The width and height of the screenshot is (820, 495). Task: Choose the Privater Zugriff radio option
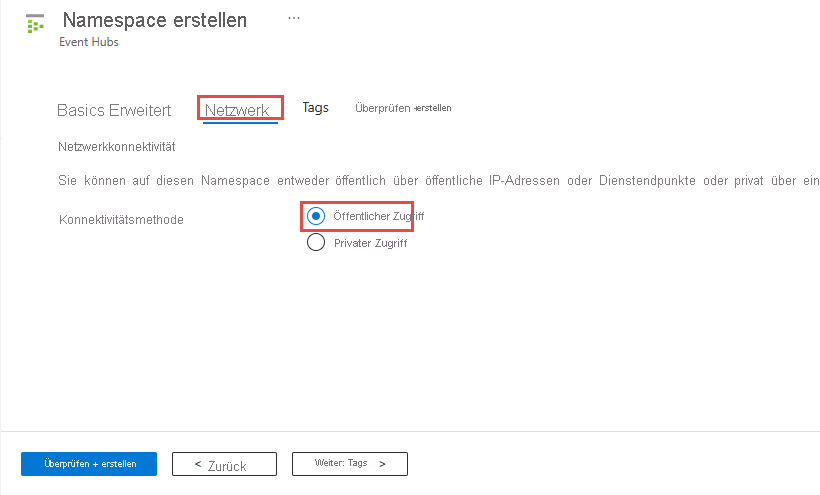[316, 242]
